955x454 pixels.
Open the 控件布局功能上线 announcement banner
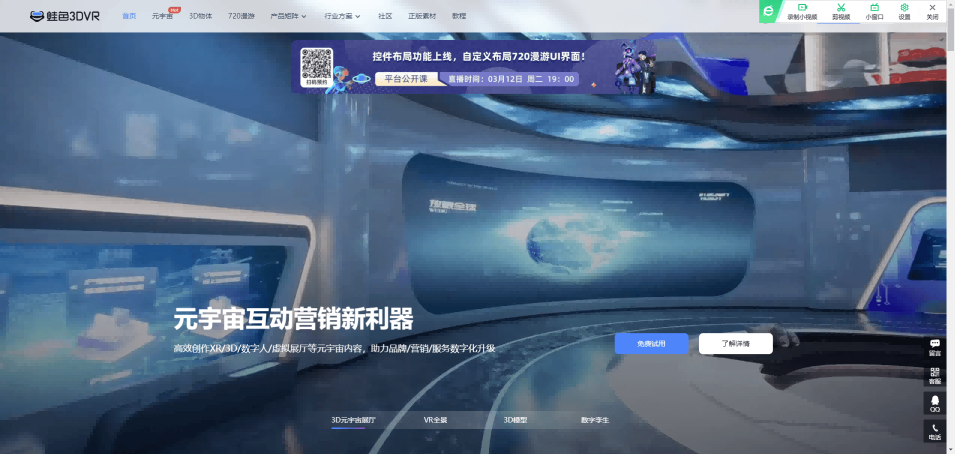click(474, 67)
